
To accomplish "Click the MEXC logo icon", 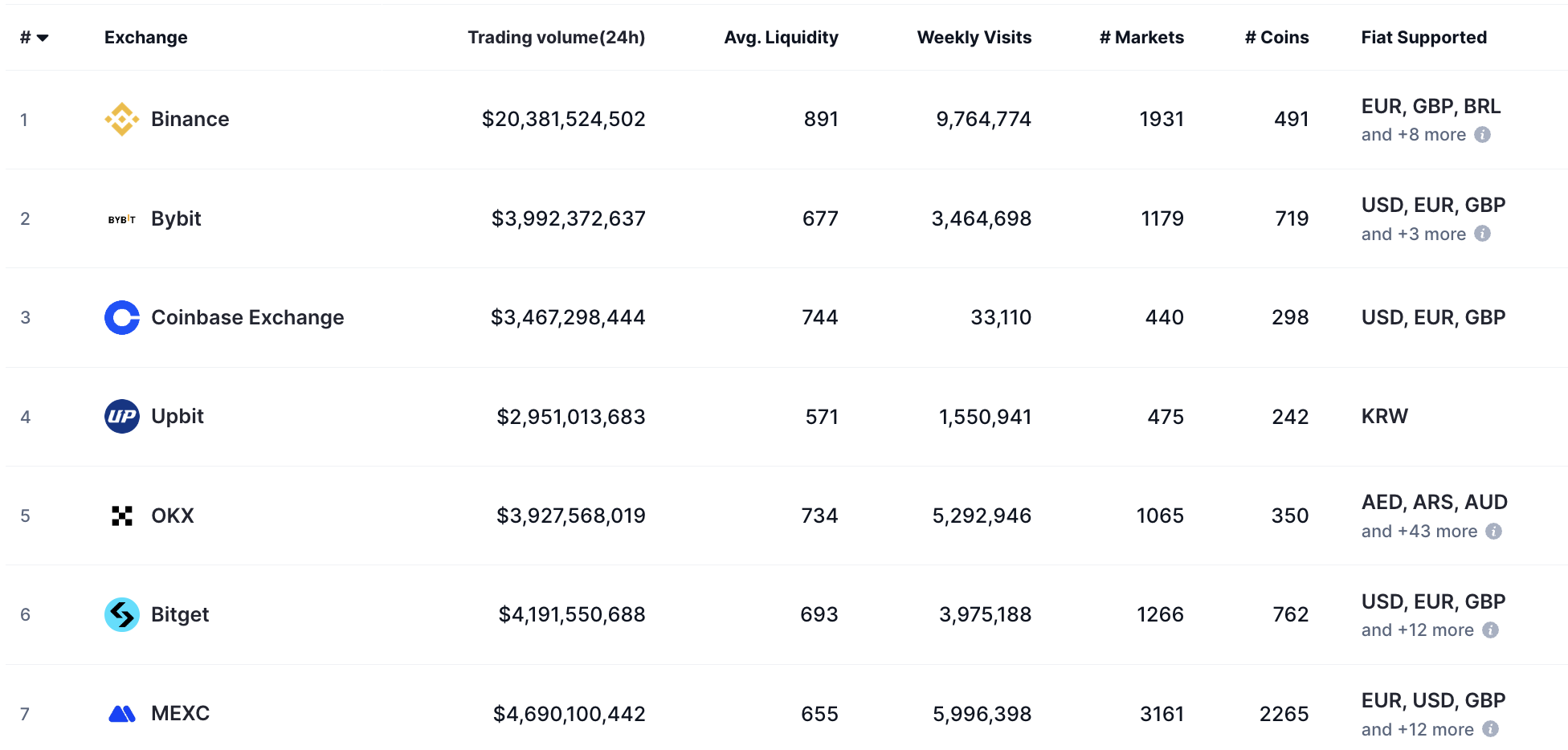I will tap(122, 714).
